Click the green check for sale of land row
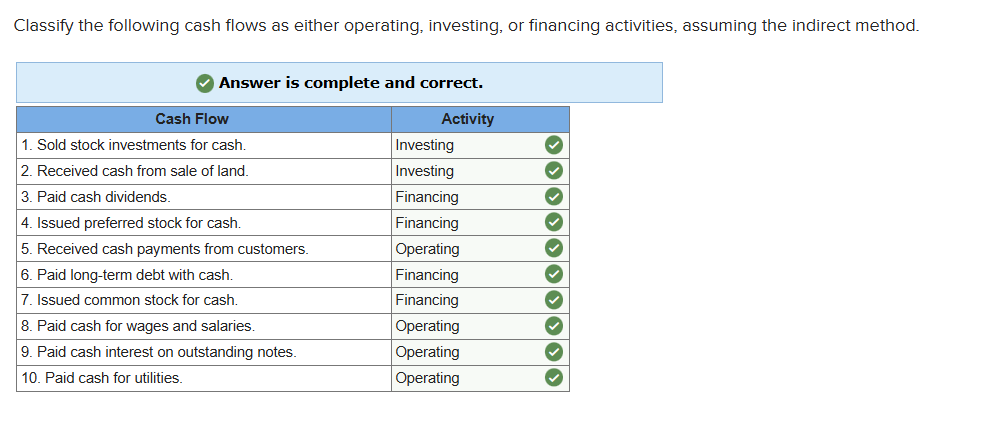The image size is (1002, 435). 554,171
